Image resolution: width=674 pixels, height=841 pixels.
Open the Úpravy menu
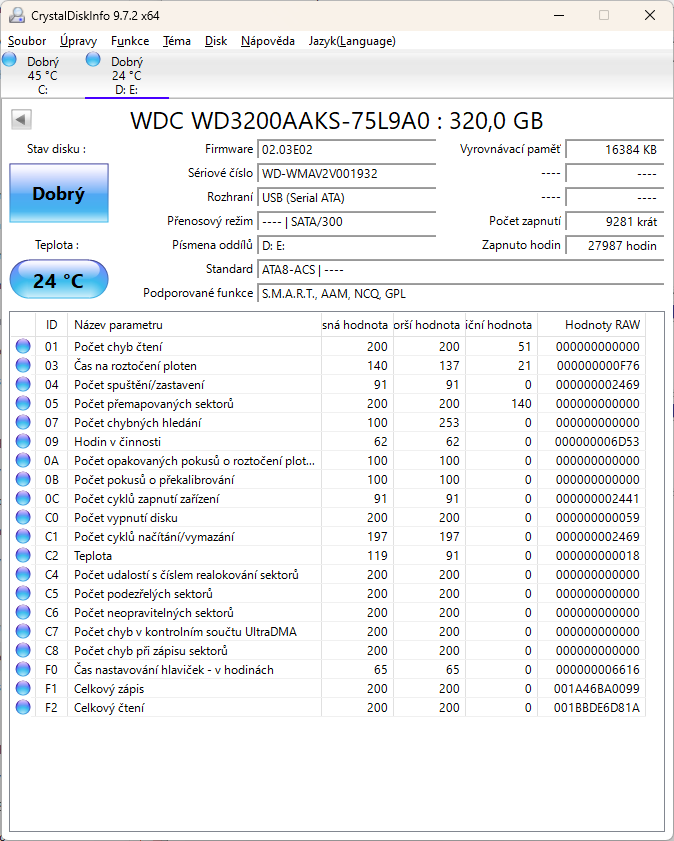point(78,41)
